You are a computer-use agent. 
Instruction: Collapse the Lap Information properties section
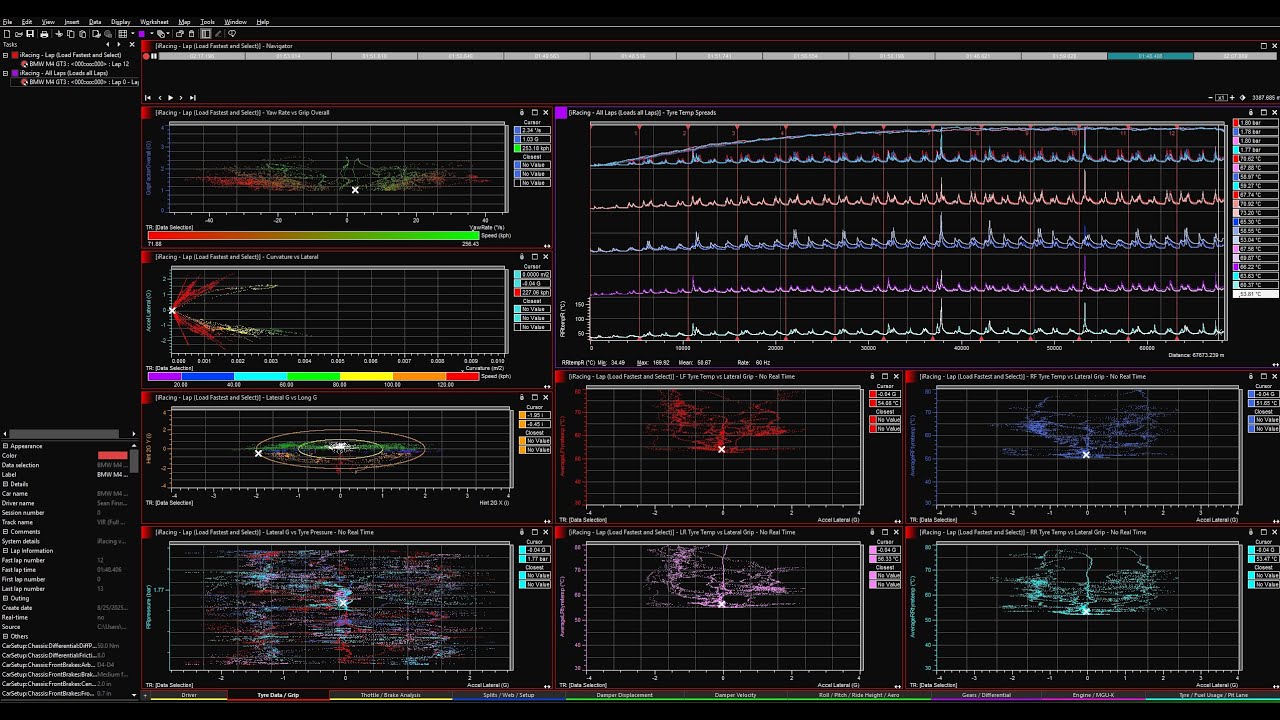click(5, 551)
